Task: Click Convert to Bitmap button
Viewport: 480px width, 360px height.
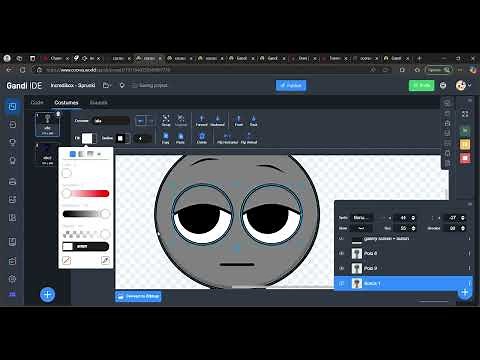Action: click(x=138, y=296)
